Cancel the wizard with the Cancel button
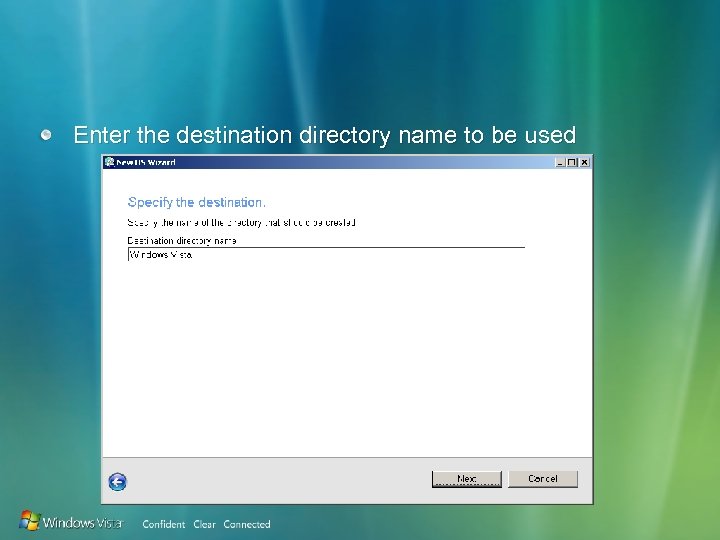720x540 pixels. [x=543, y=479]
